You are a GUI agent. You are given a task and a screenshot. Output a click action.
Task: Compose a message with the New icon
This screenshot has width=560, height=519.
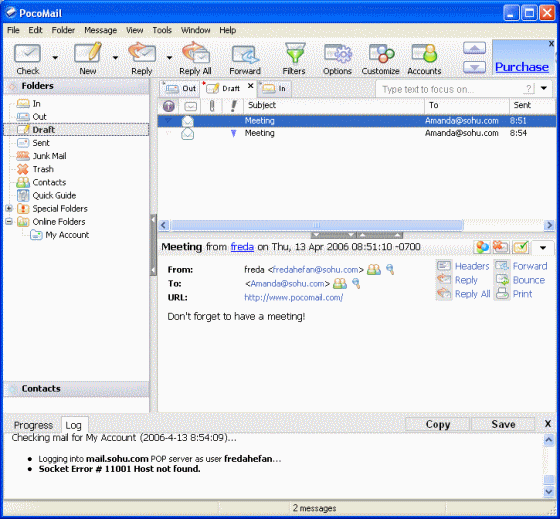[x=88, y=53]
